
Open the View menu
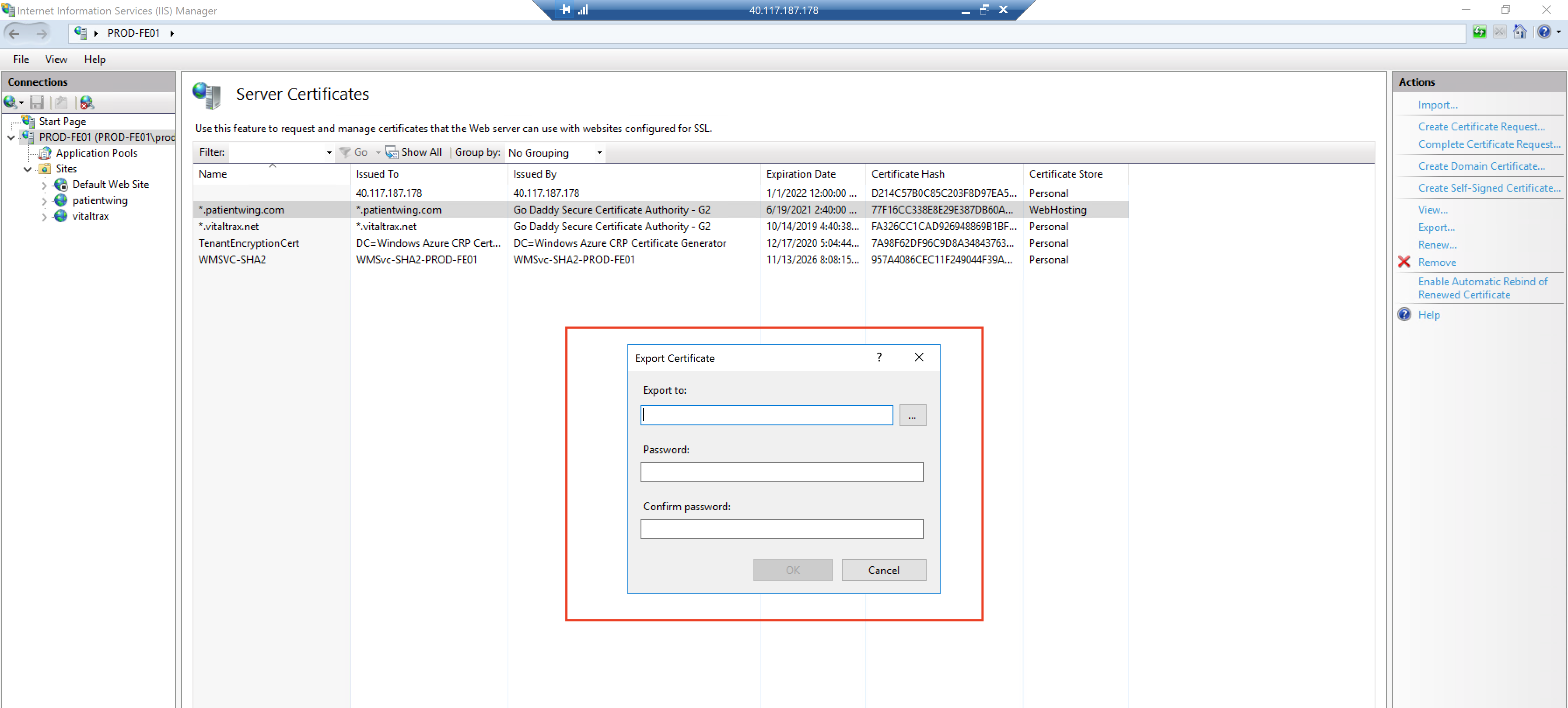[x=56, y=59]
